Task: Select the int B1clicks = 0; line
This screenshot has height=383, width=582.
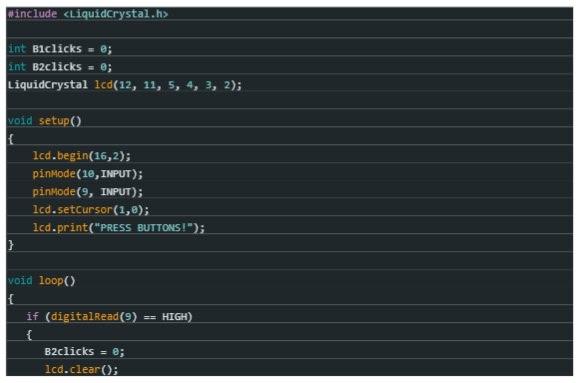Action: (x=60, y=49)
